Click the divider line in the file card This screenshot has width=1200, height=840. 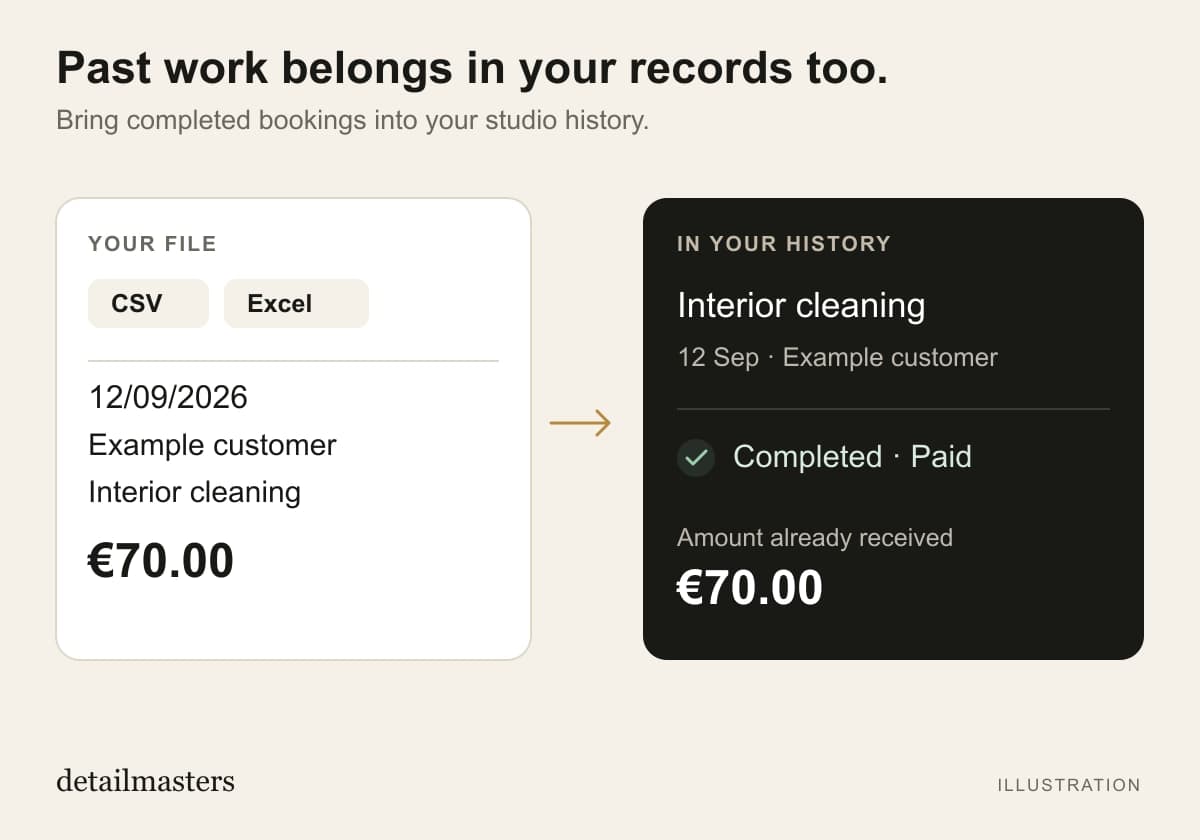[293, 360]
